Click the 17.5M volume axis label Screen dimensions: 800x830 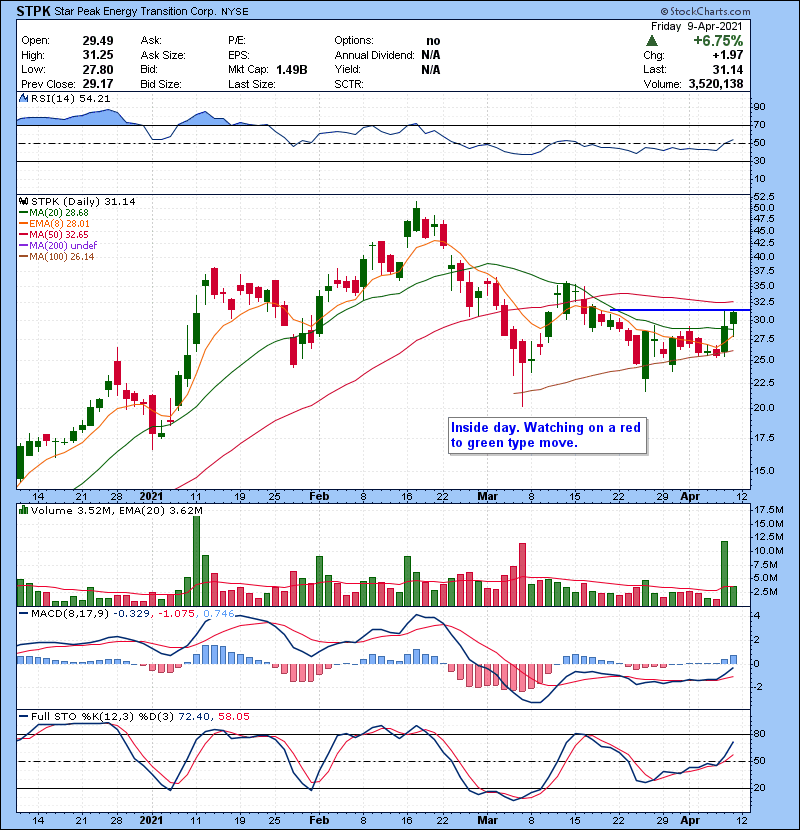[769, 510]
